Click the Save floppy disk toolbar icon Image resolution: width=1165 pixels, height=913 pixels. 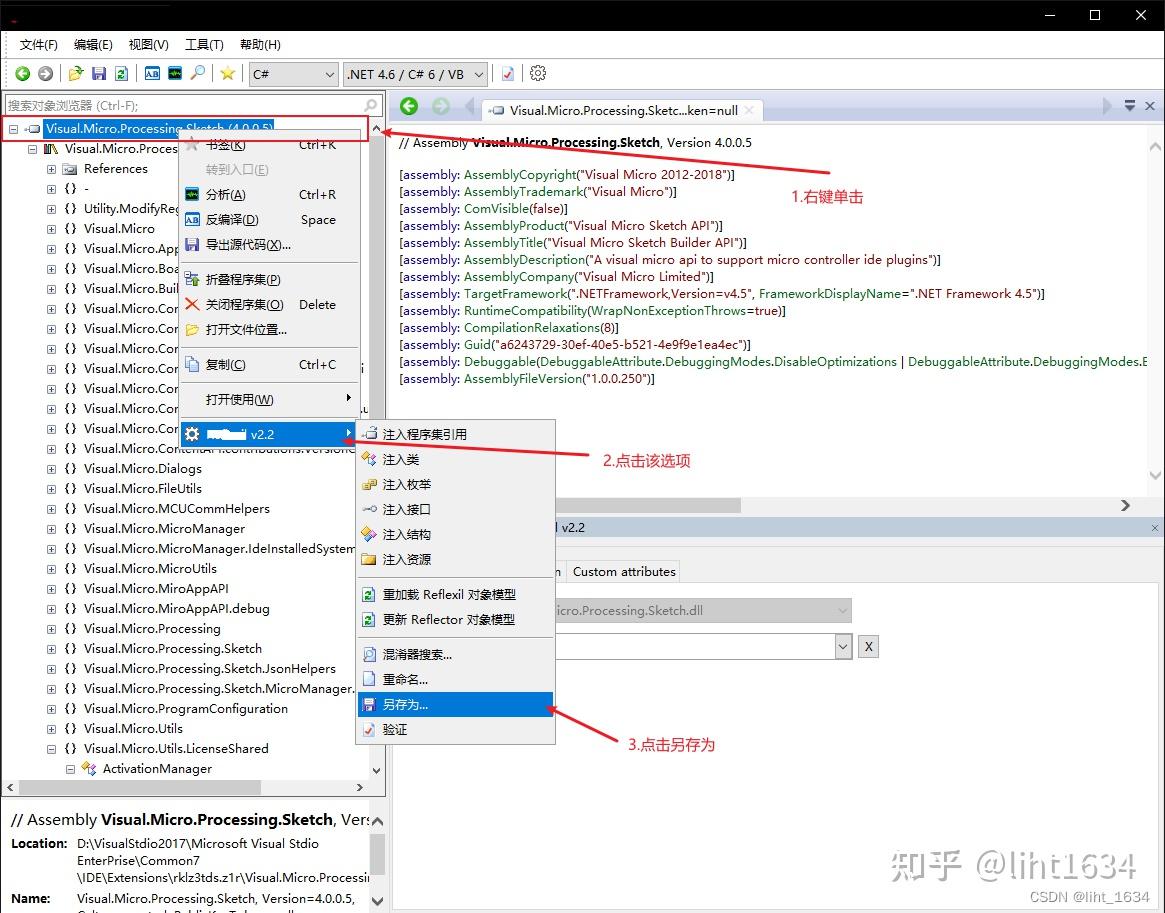(99, 74)
